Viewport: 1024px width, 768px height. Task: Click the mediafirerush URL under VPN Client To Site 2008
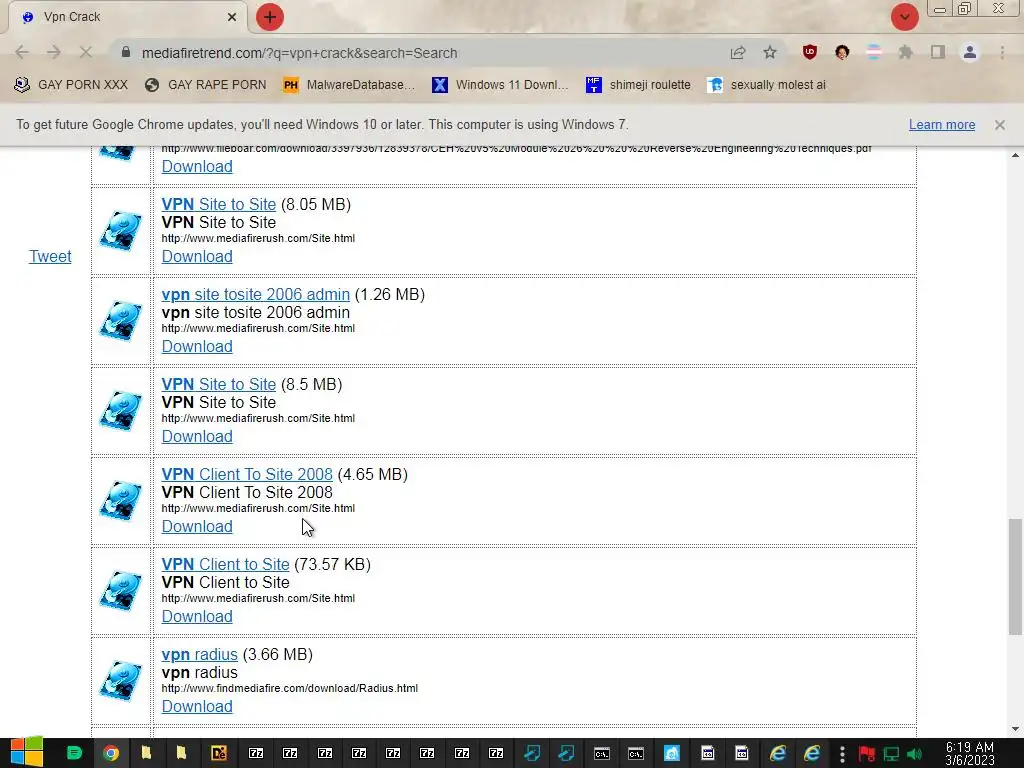[x=258, y=508]
